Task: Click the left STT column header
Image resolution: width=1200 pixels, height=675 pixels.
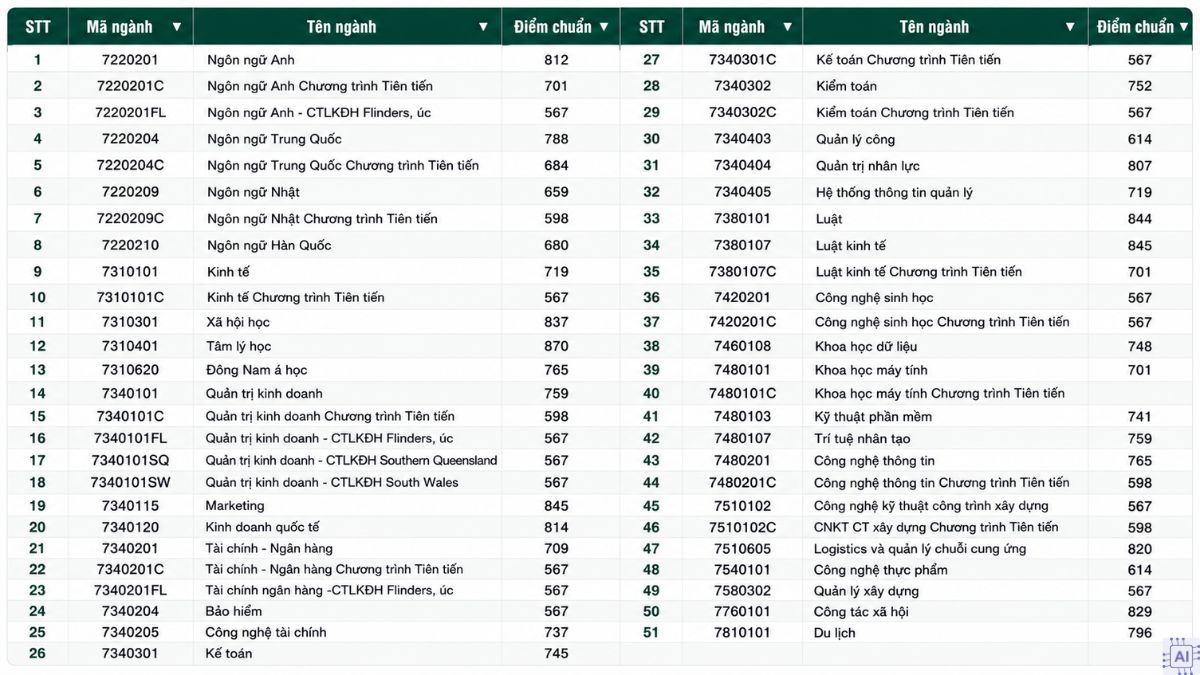Action: (37, 27)
